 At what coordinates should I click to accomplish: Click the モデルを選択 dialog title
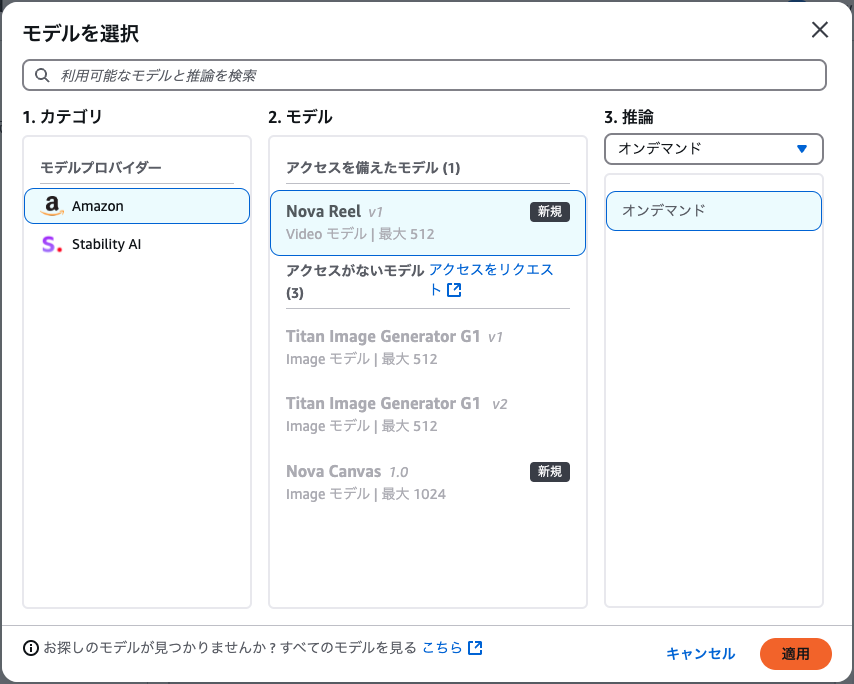81,33
